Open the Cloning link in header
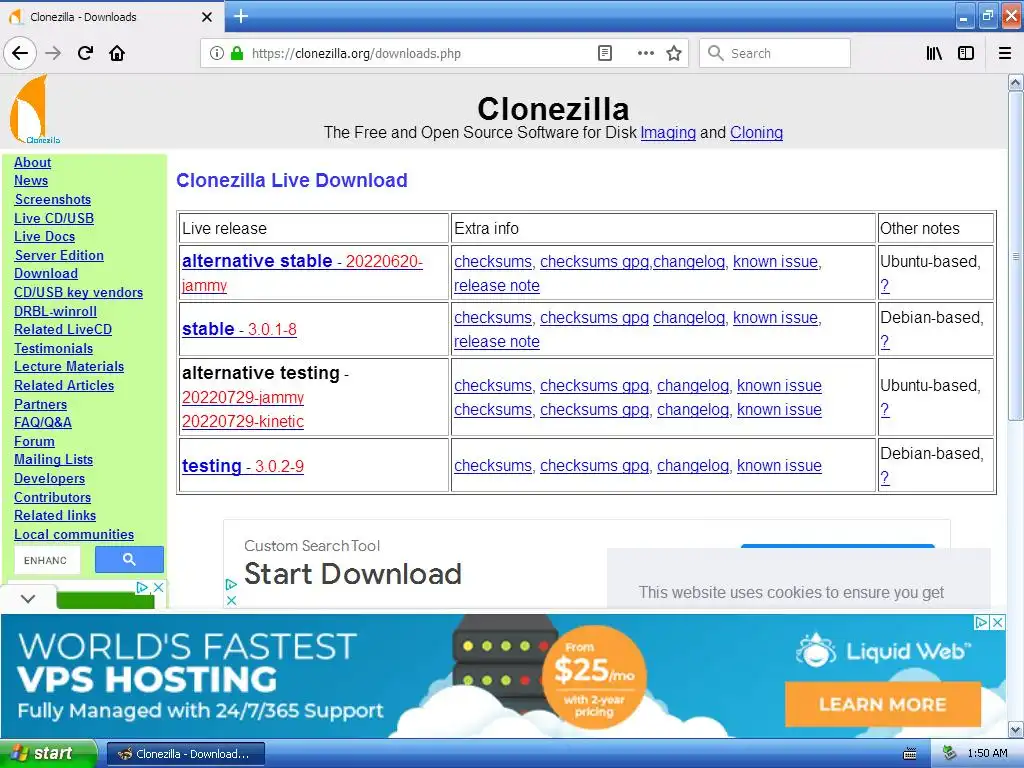The width and height of the screenshot is (1024, 768). 756,133
